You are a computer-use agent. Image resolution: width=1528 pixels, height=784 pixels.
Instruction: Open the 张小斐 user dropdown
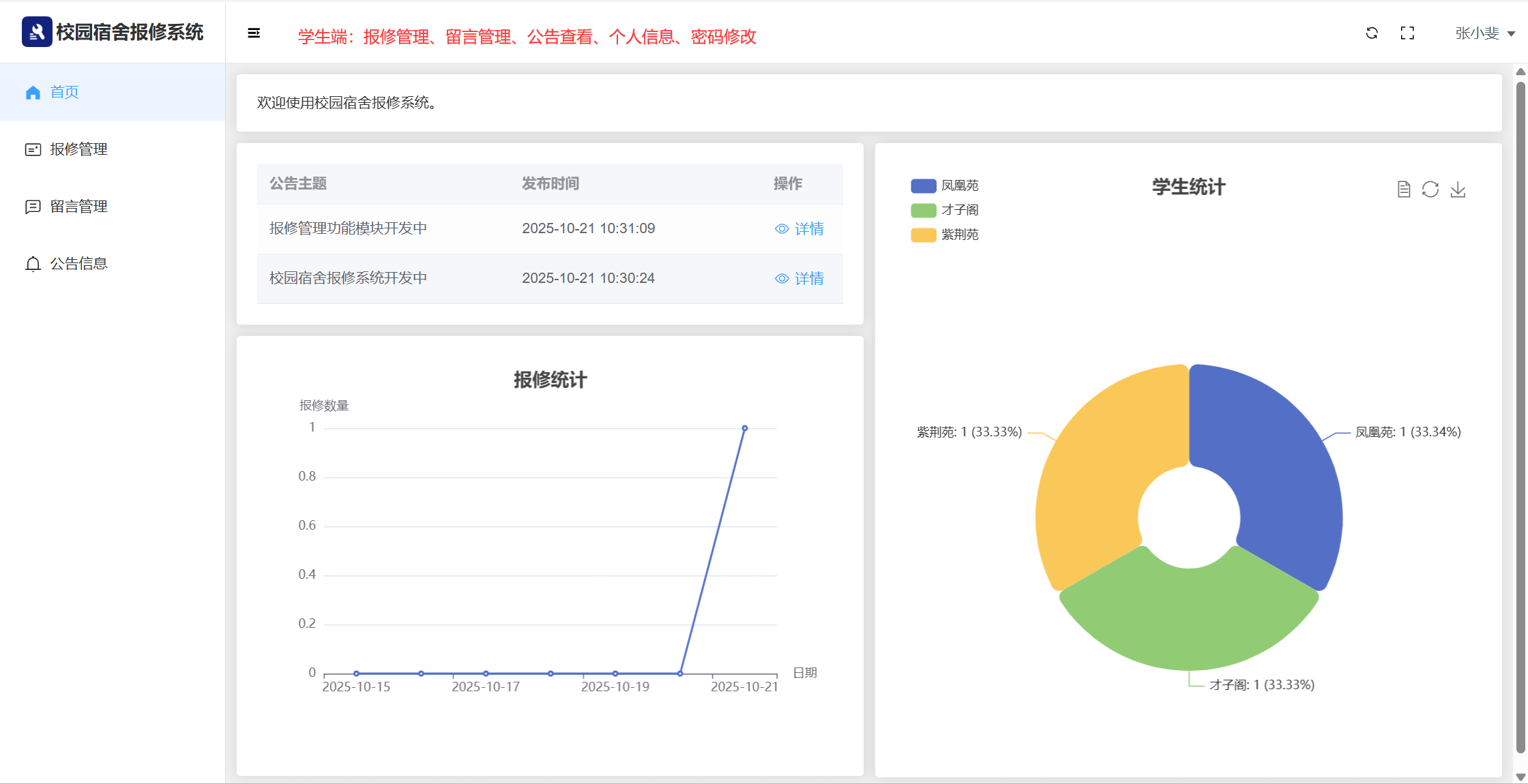pyautogui.click(x=1477, y=33)
